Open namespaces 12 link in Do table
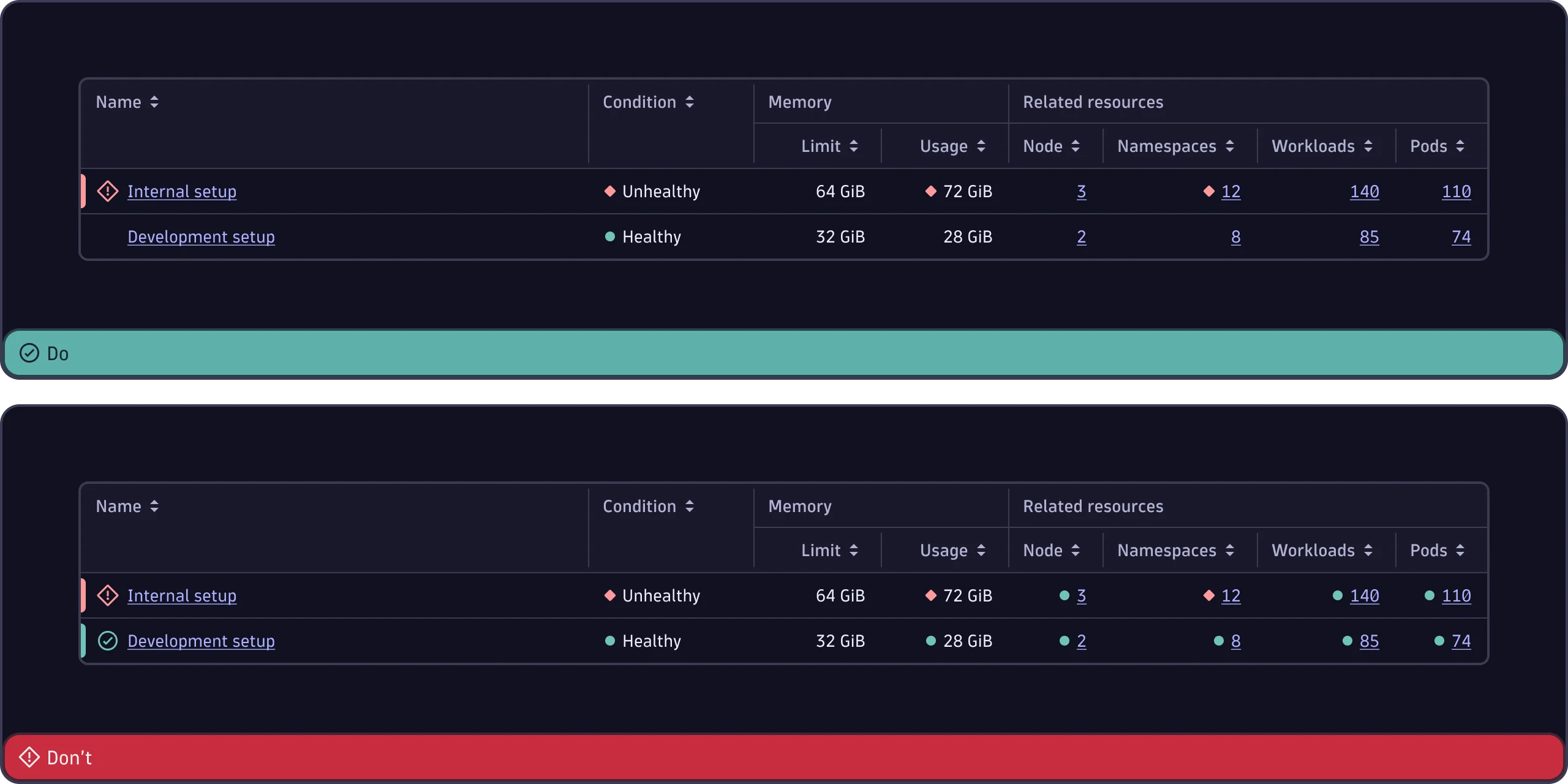The height and width of the screenshot is (784, 1568). click(1231, 192)
